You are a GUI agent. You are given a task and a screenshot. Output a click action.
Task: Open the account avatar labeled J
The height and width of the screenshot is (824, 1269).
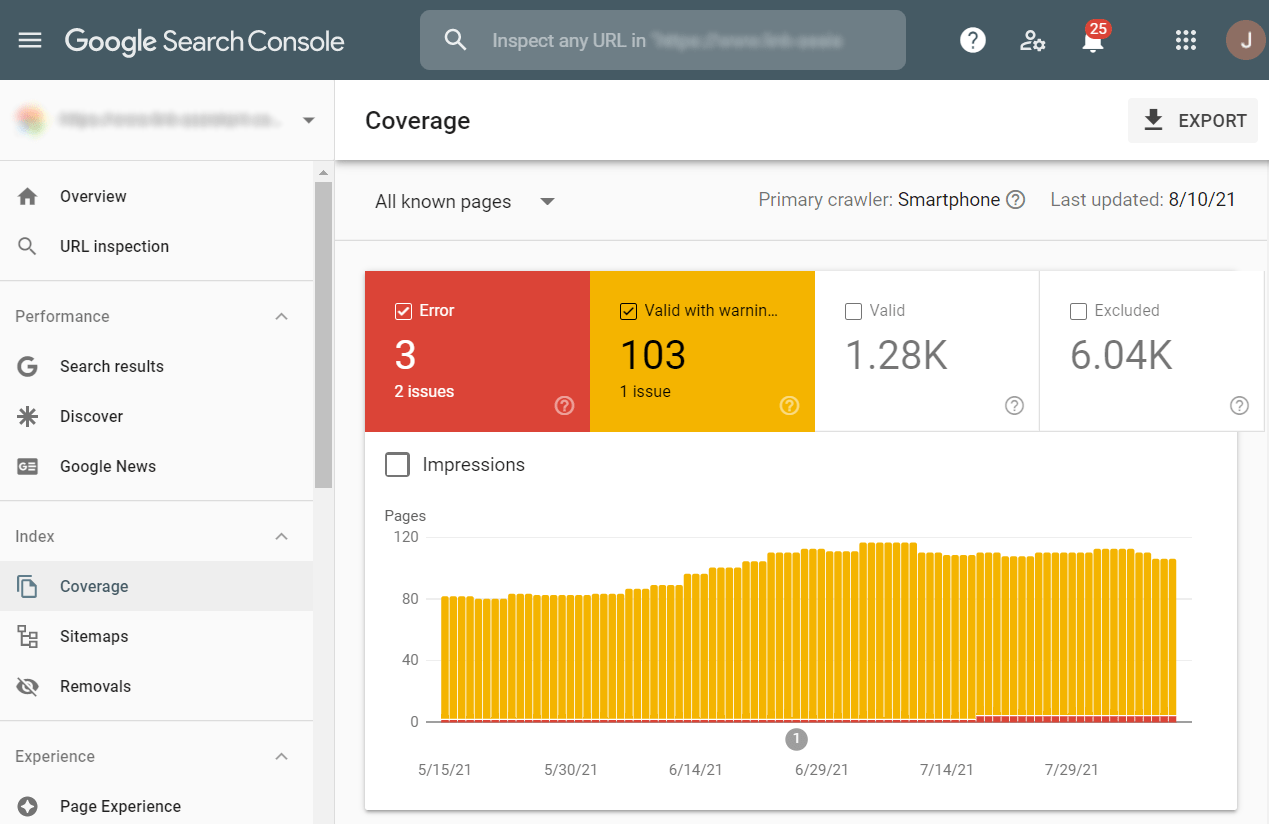1245,40
